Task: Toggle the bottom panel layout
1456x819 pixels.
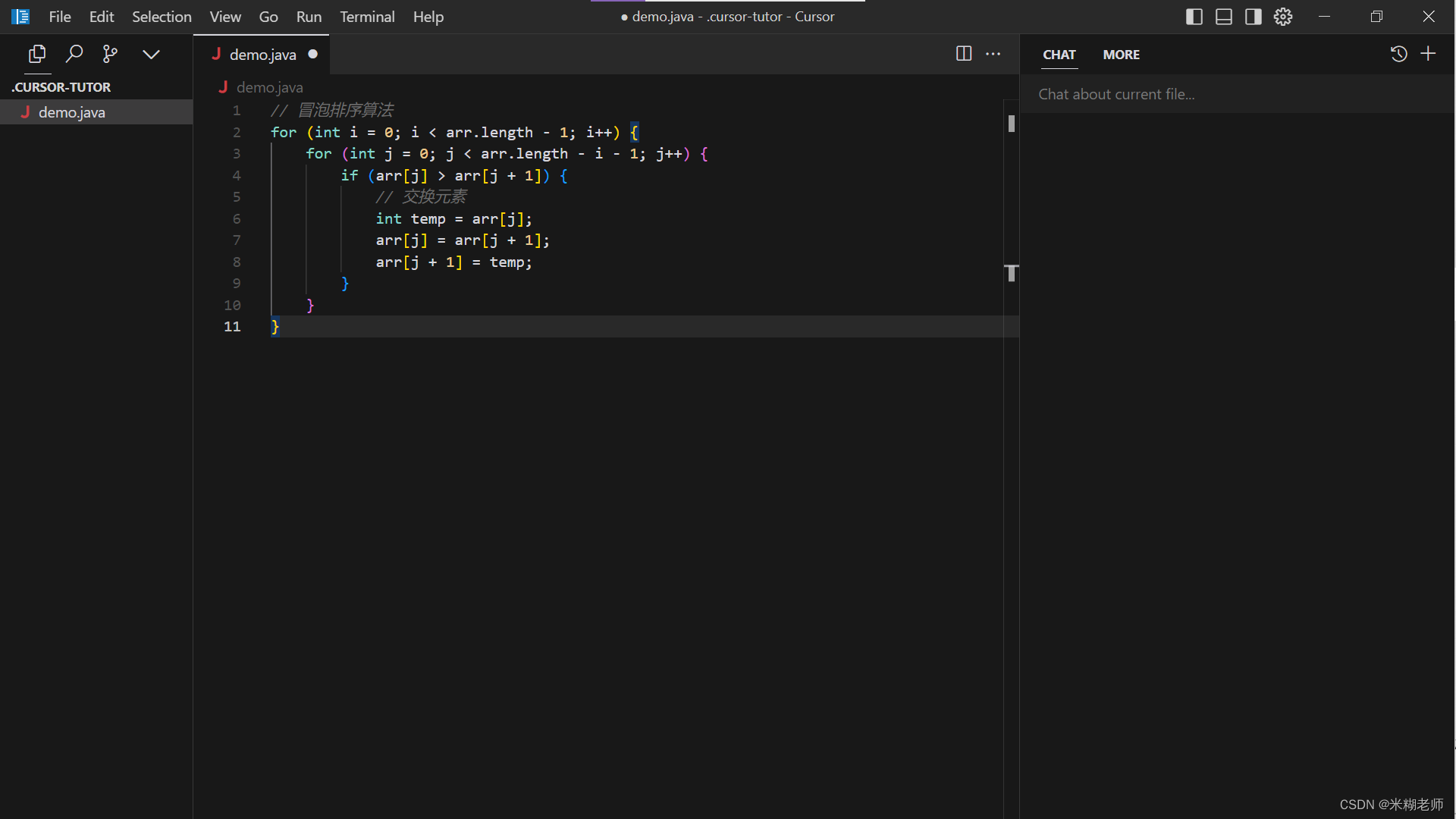Action: tap(1223, 17)
